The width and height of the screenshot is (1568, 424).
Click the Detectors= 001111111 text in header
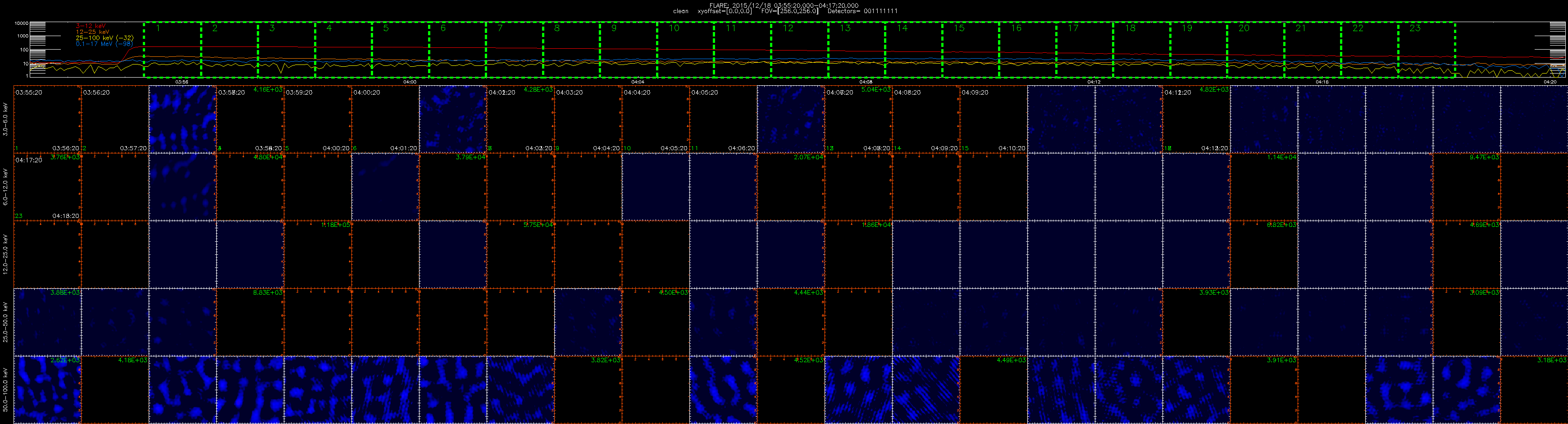(862, 11)
